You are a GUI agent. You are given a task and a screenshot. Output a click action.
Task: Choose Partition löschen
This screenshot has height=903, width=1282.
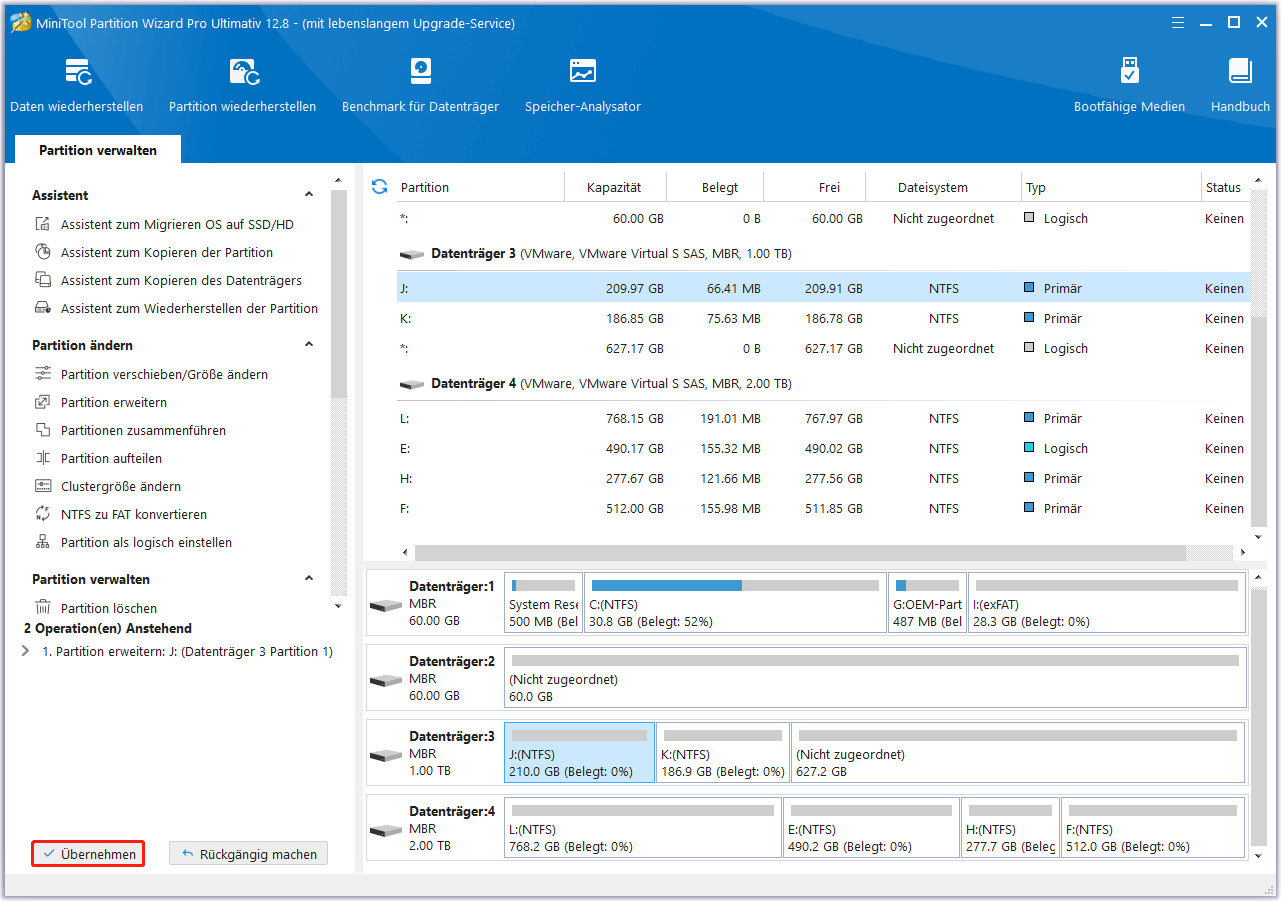pos(109,608)
